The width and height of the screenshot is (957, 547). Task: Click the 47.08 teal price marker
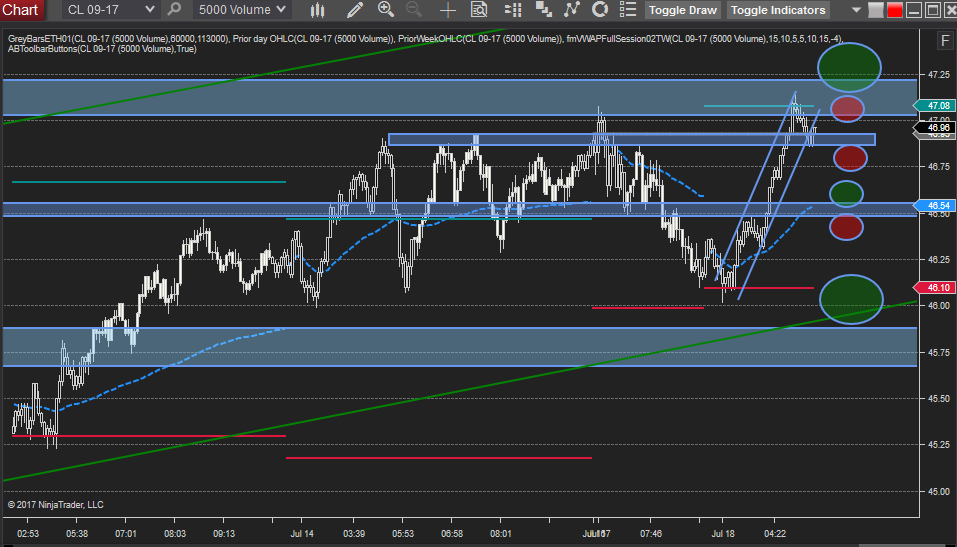[x=937, y=106]
